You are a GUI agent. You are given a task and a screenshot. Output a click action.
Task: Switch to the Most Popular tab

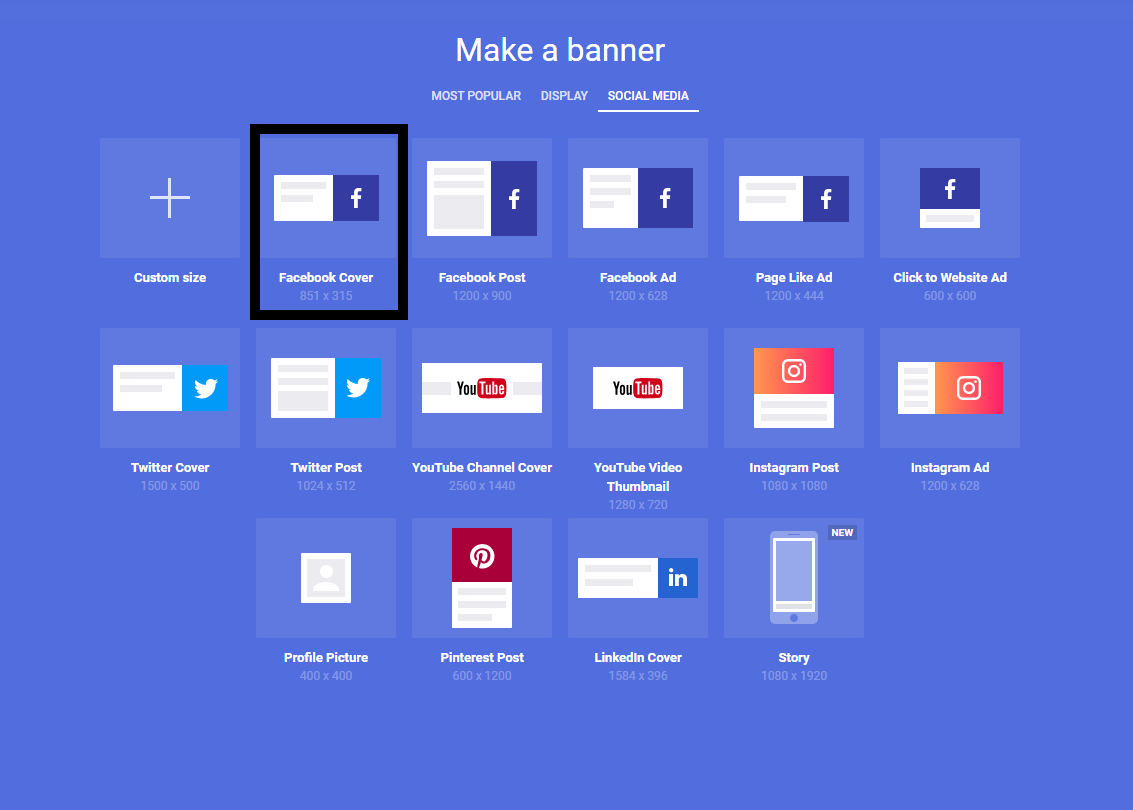pos(476,96)
